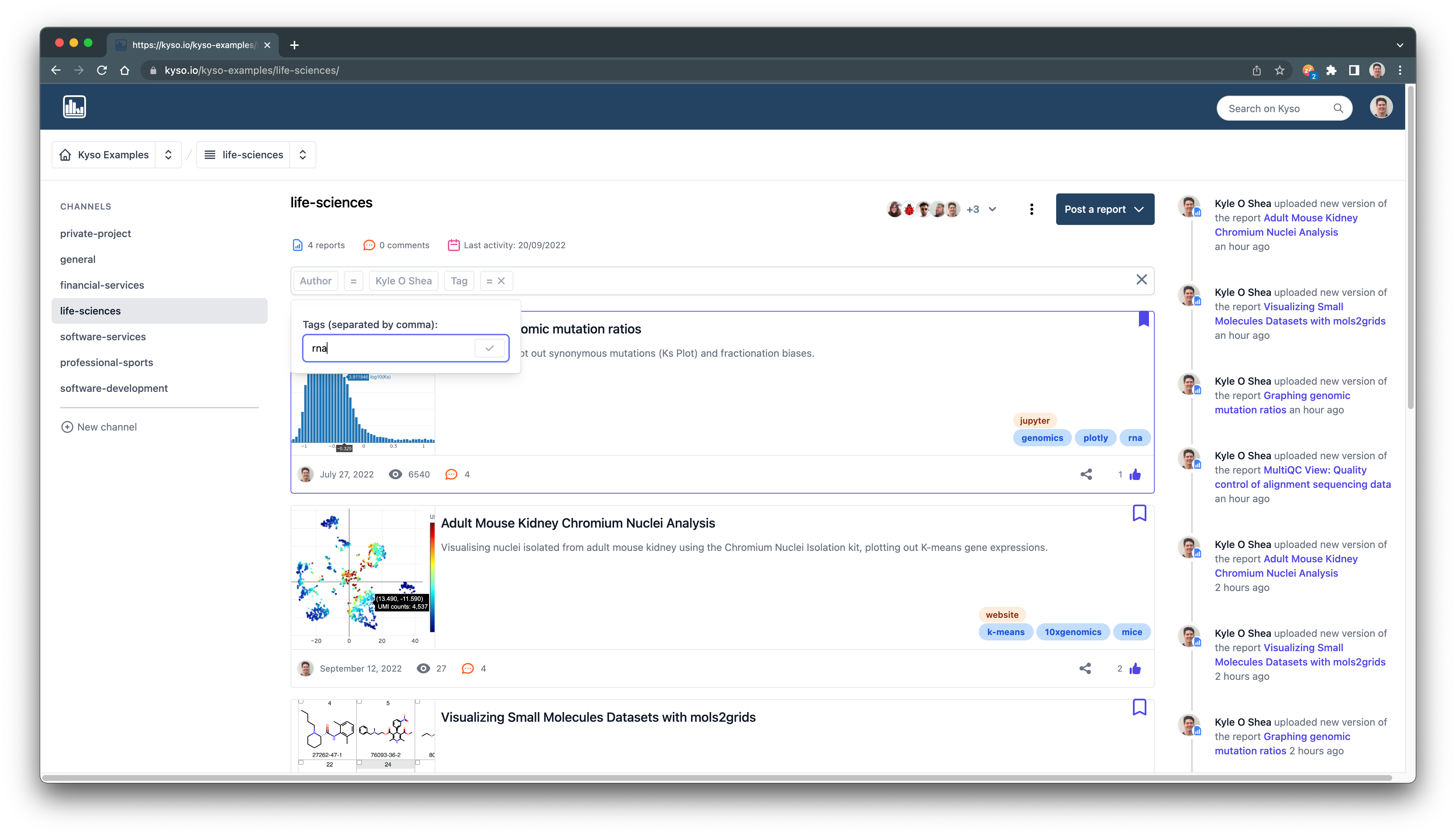Share the genomic mutation ratios report
The image size is (1456, 836).
(x=1086, y=474)
